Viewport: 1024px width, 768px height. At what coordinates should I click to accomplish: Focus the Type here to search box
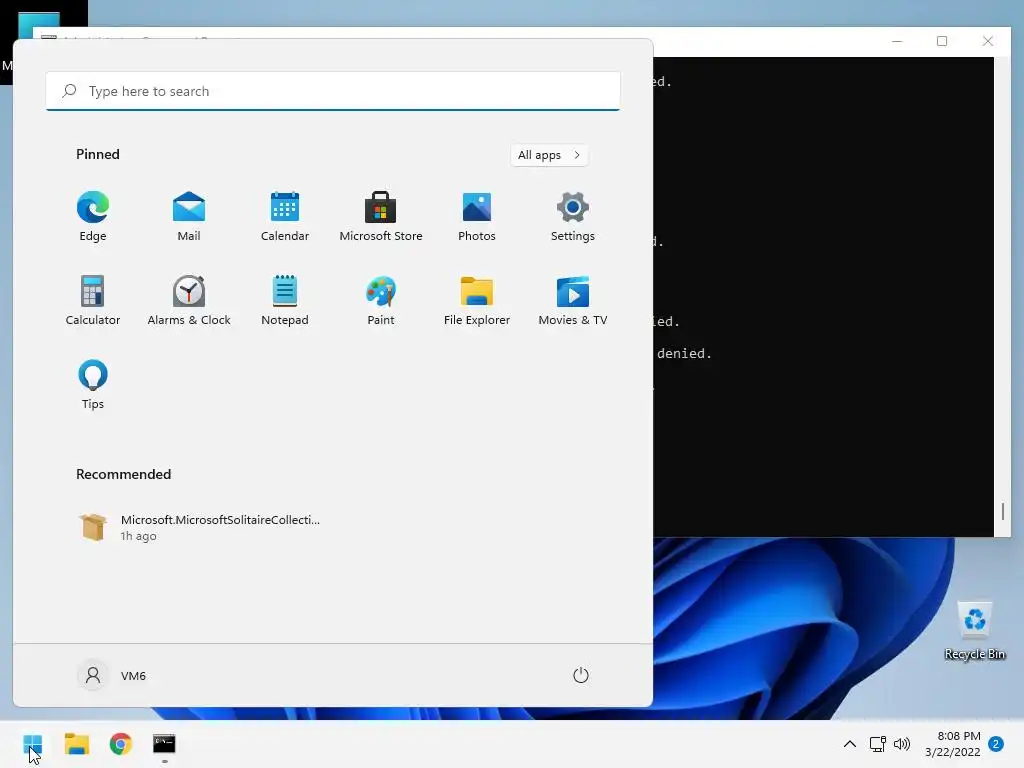pyautogui.click(x=333, y=91)
